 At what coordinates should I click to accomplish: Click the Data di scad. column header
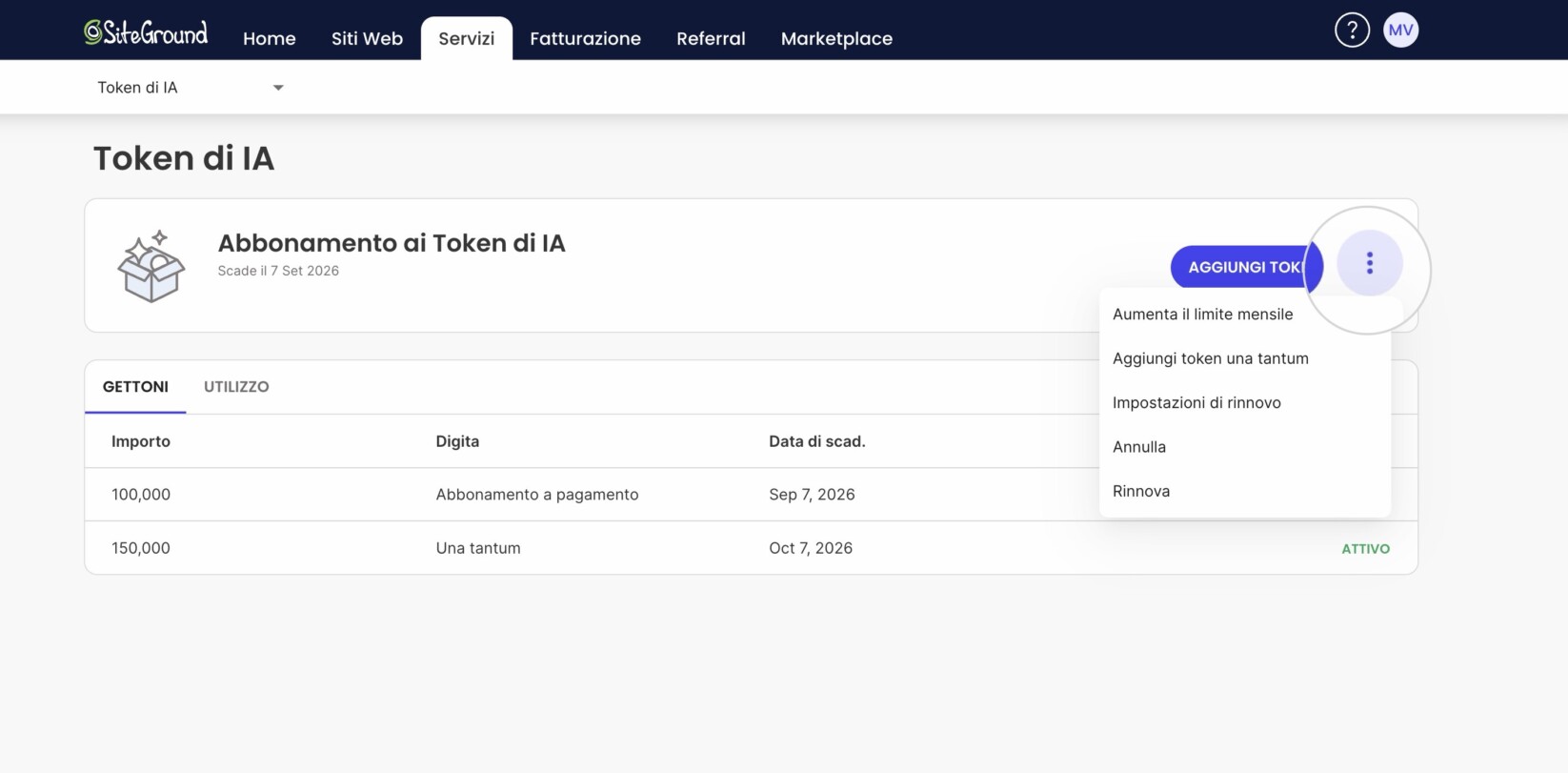(817, 441)
